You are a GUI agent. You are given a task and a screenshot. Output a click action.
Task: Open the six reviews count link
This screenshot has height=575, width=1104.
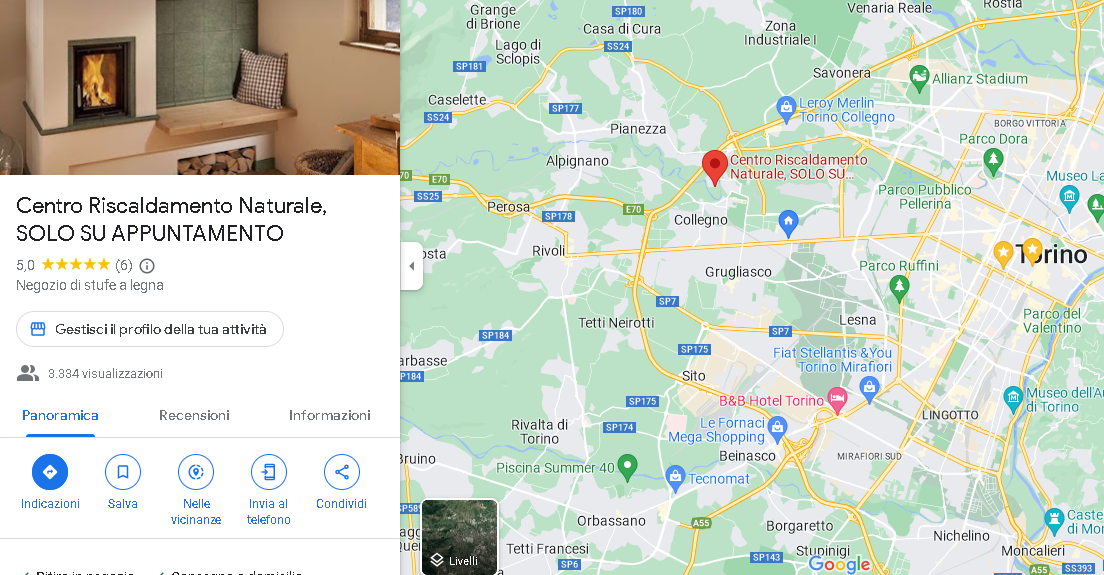click(124, 265)
